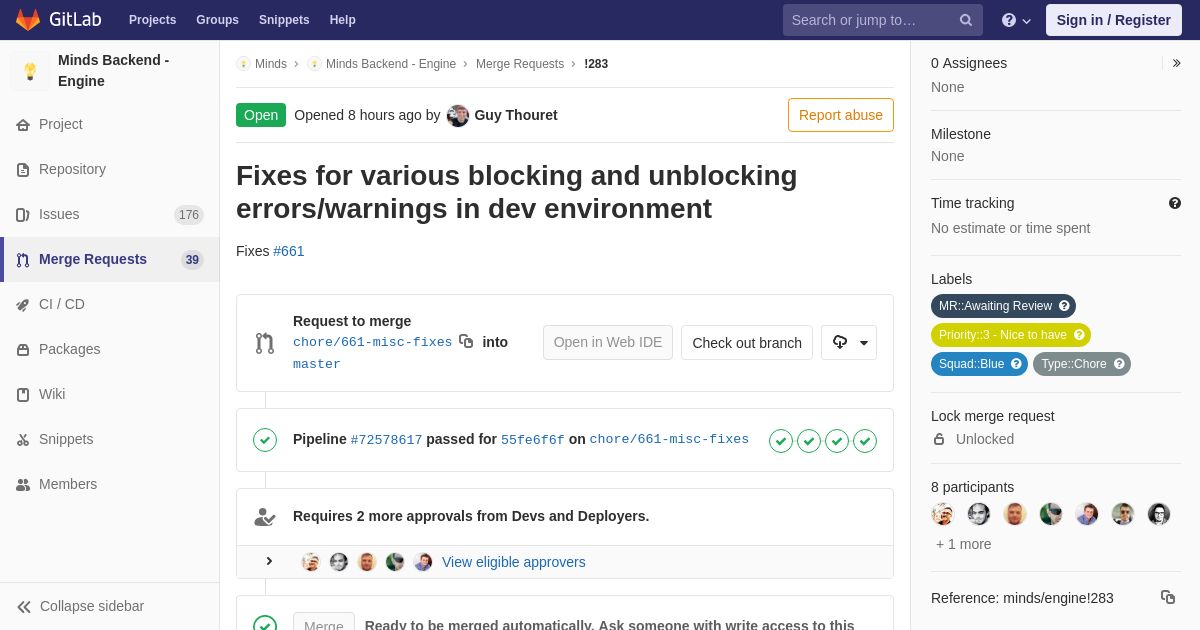Click Merge Requests breadcrumb link
Image resolution: width=1200 pixels, height=630 pixels.
coord(520,64)
